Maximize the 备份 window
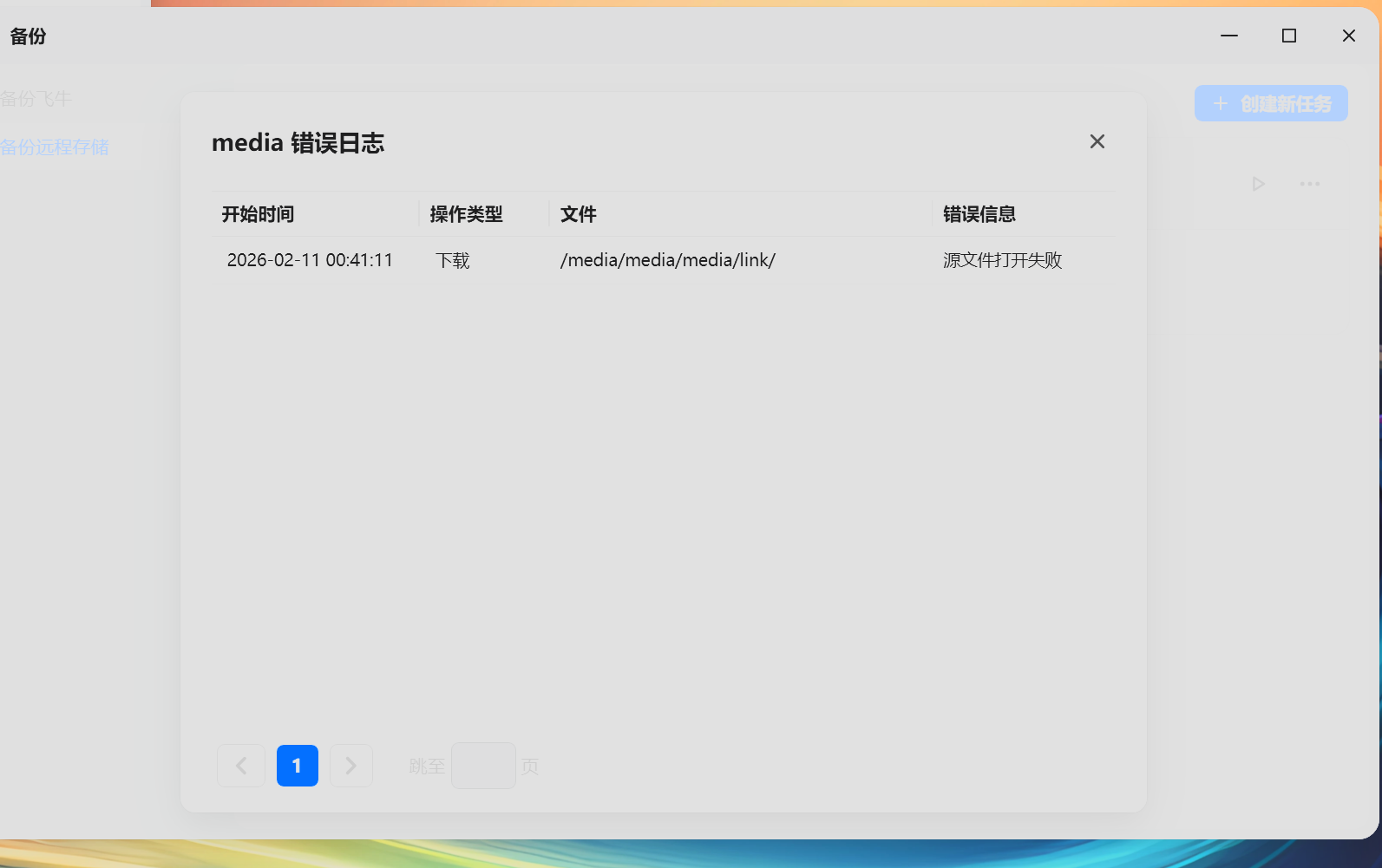The height and width of the screenshot is (868, 1382). (x=1289, y=36)
